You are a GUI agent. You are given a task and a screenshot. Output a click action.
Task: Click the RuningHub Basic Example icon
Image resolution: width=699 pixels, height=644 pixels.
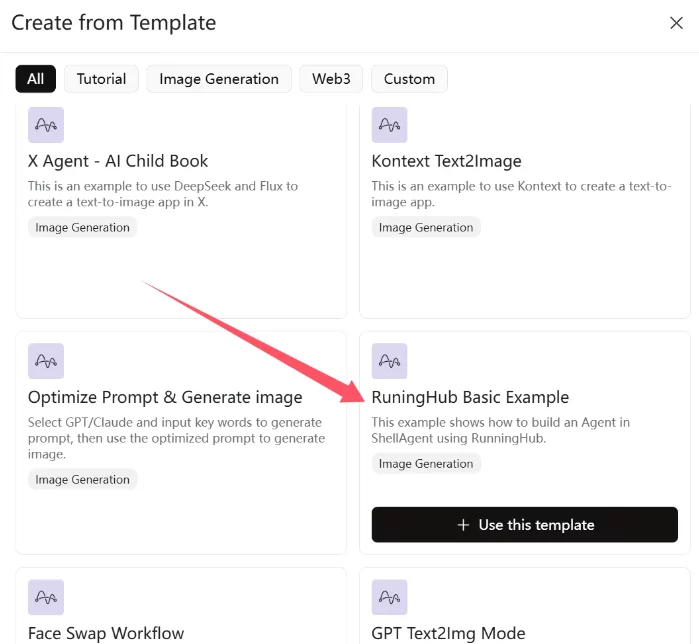pyautogui.click(x=389, y=361)
